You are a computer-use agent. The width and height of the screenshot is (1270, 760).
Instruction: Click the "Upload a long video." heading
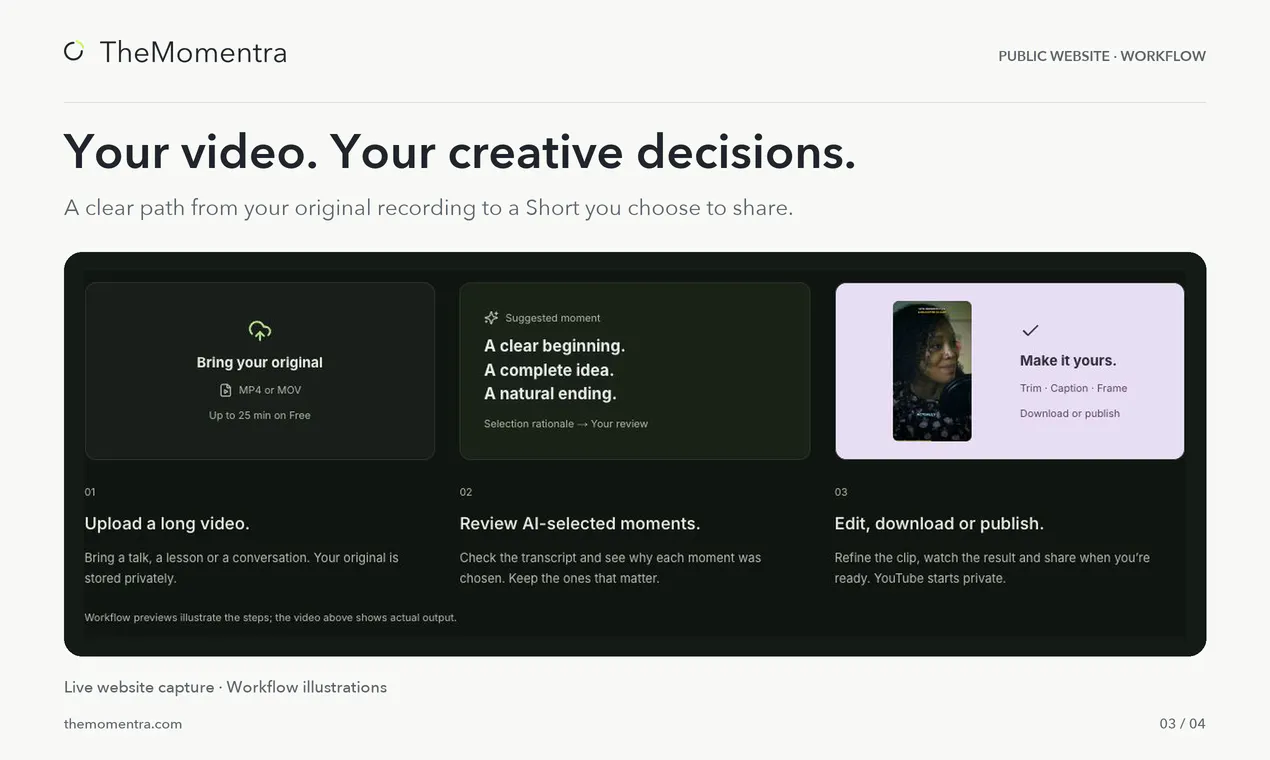(x=167, y=523)
